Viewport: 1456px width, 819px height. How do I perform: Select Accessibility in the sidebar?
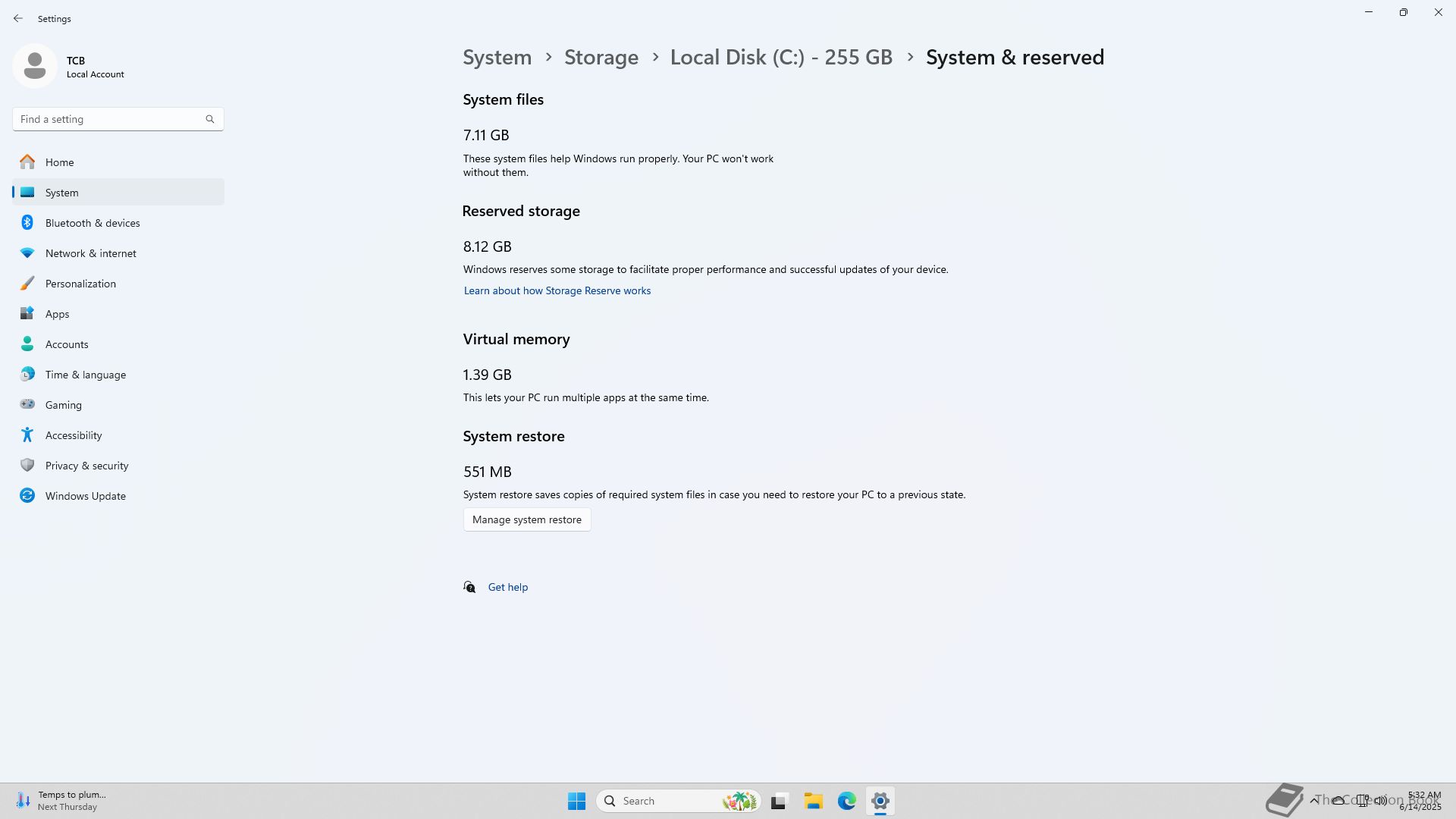tap(73, 435)
